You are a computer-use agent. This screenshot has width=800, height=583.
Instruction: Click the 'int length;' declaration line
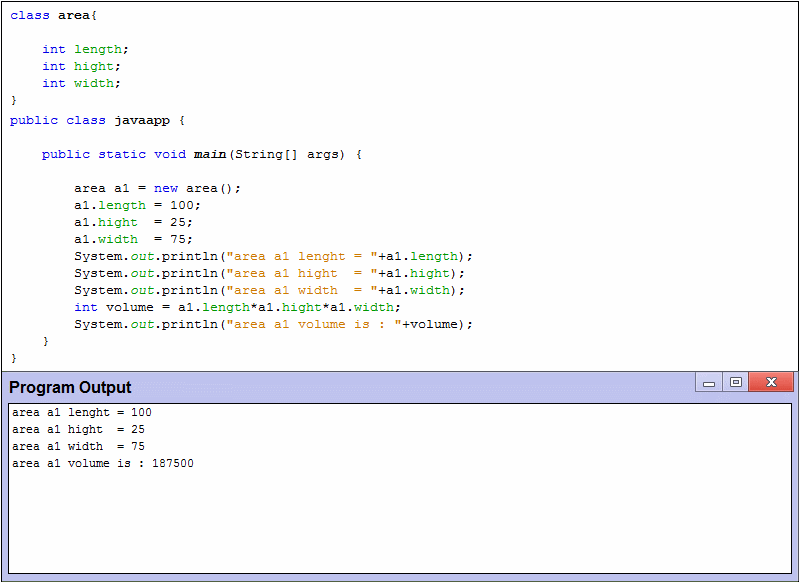click(x=85, y=49)
